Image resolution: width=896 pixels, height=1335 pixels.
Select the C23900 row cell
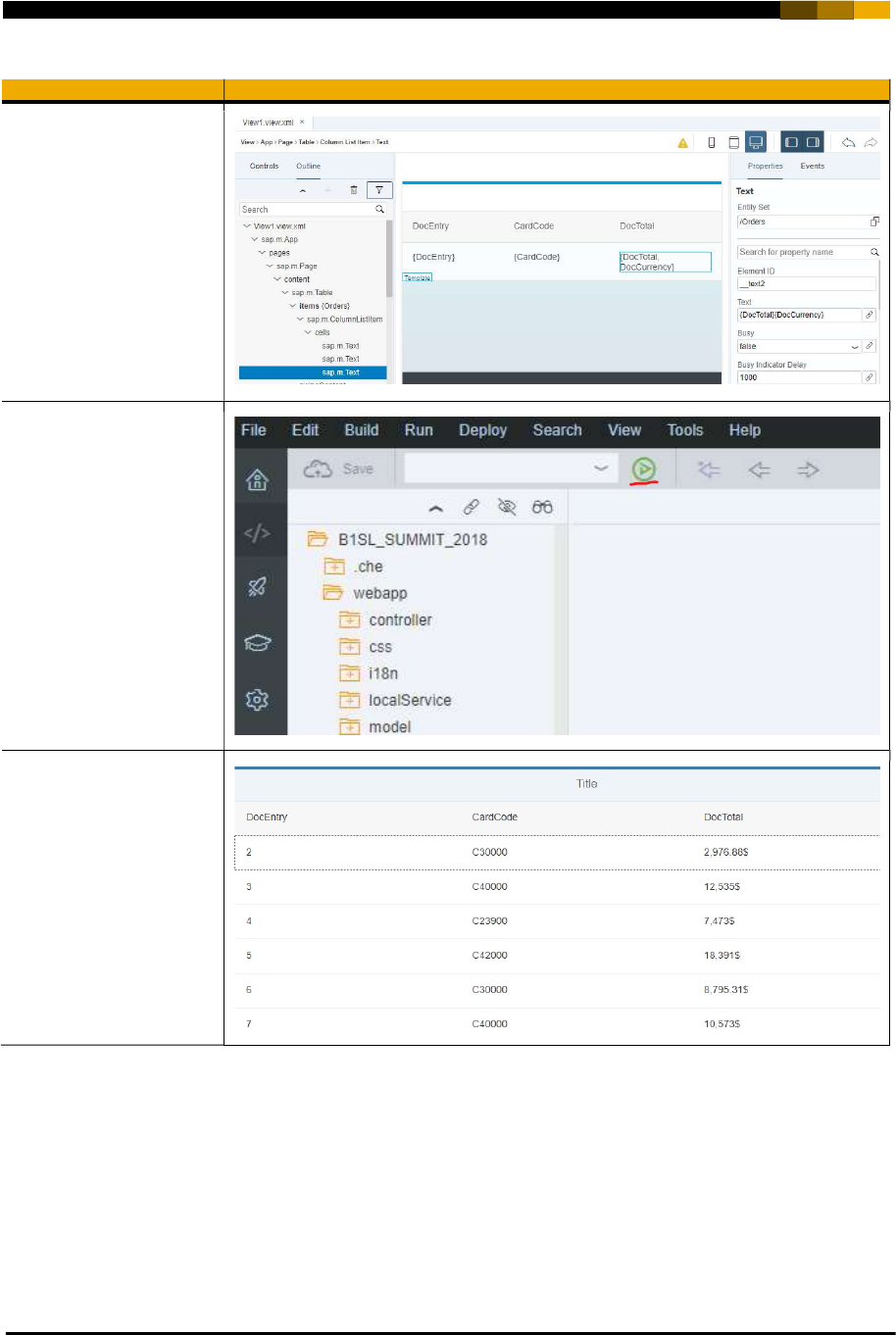[490, 921]
